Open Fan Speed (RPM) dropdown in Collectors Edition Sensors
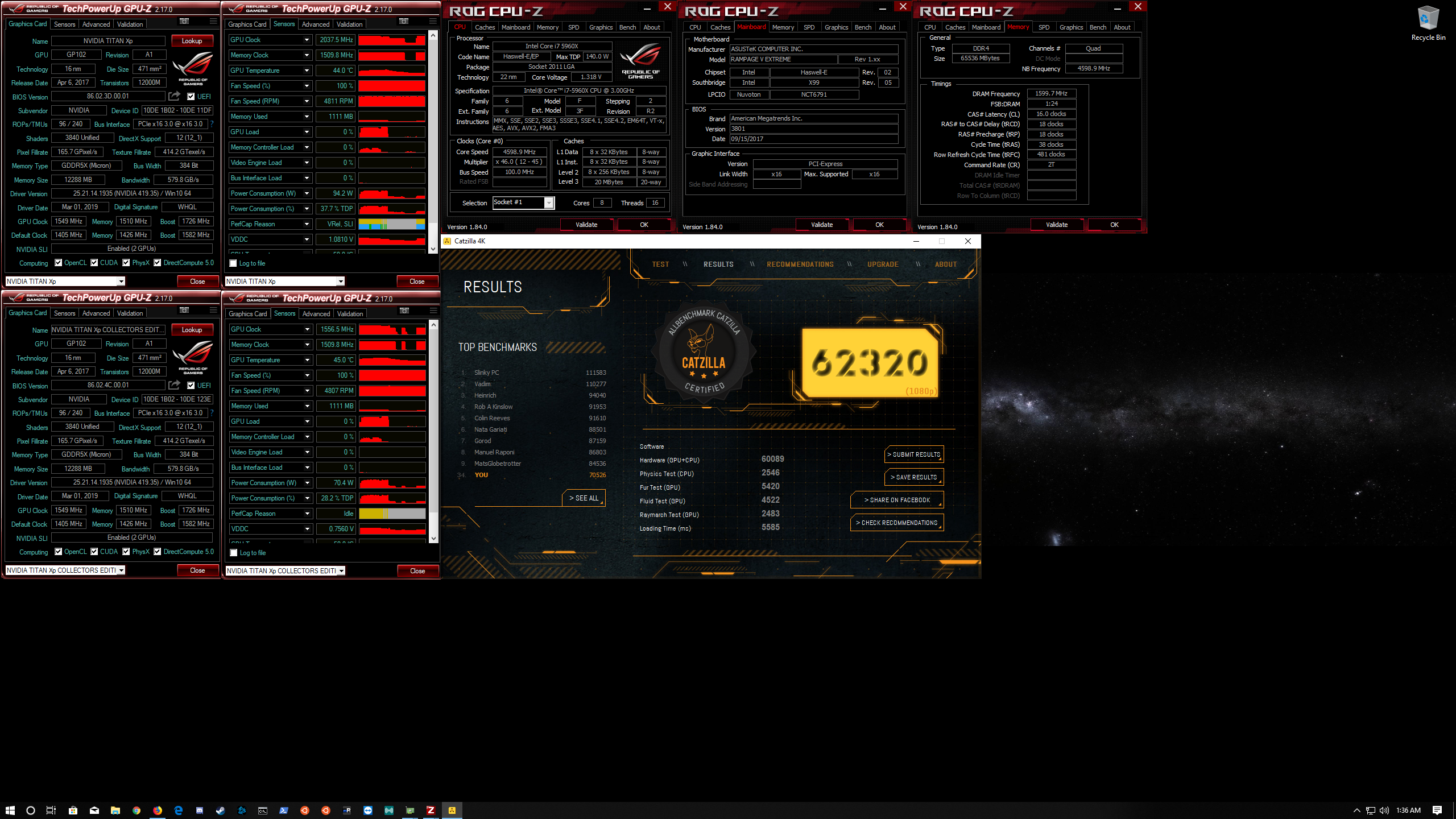 [x=307, y=391]
